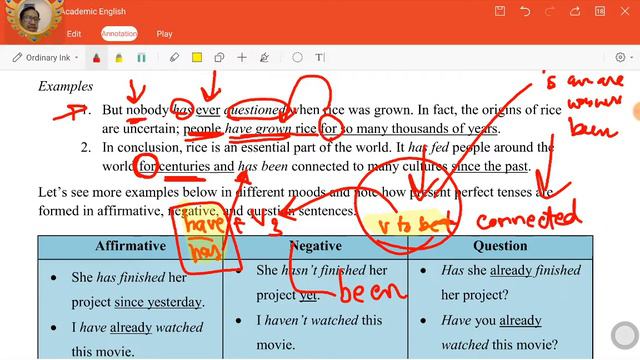Click the plus insert icon

(x=242, y=58)
